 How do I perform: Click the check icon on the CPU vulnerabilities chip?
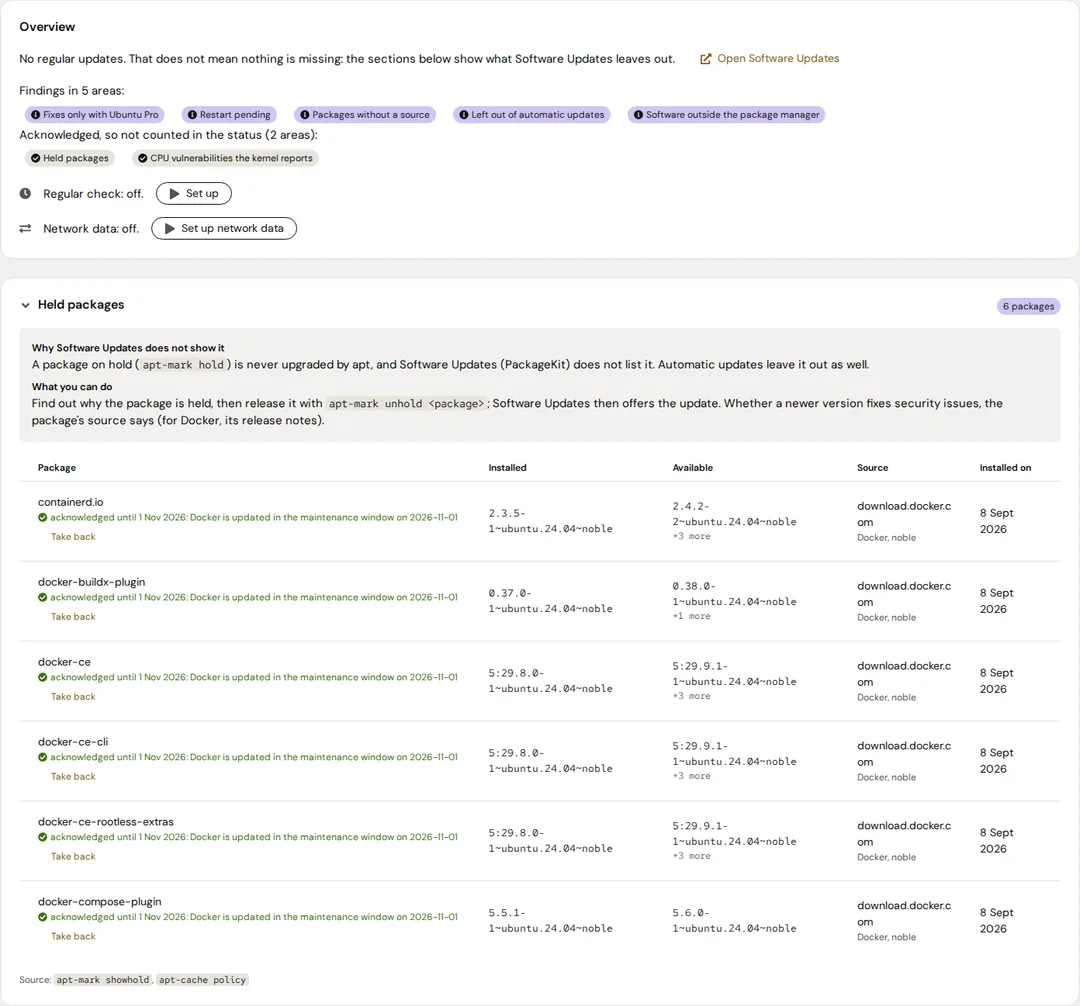click(x=143, y=158)
